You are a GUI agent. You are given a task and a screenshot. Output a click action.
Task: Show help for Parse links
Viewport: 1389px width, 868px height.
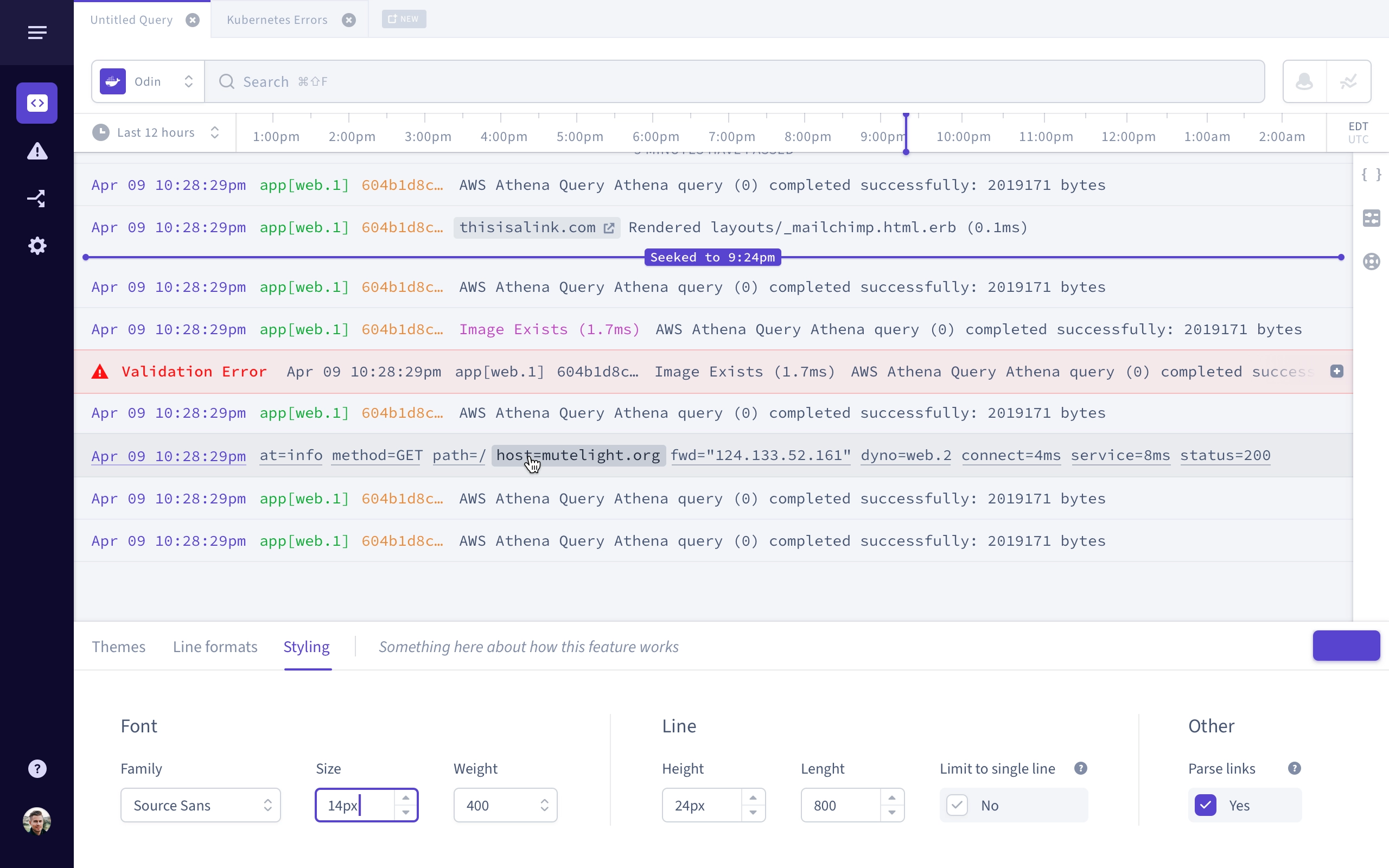pyautogui.click(x=1294, y=769)
